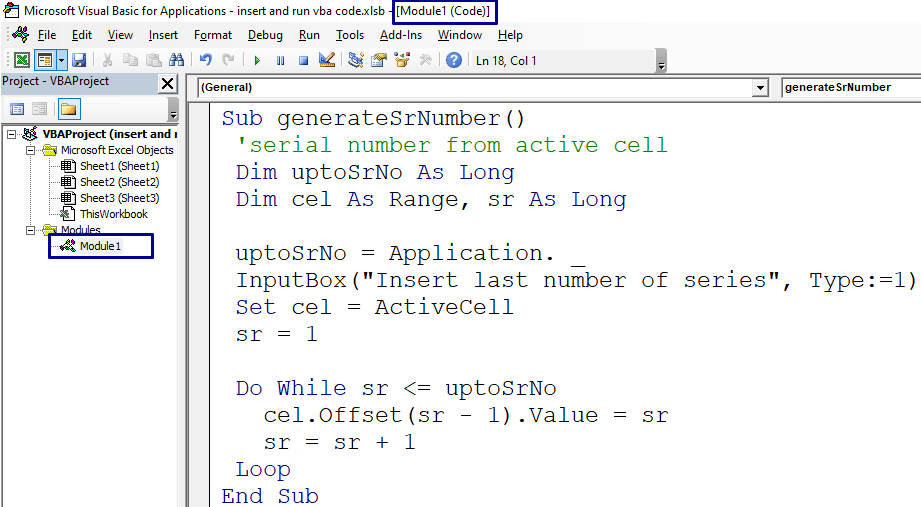
Task: Click the 'Ln 18, Col 1' position indicator
Action: click(x=506, y=61)
